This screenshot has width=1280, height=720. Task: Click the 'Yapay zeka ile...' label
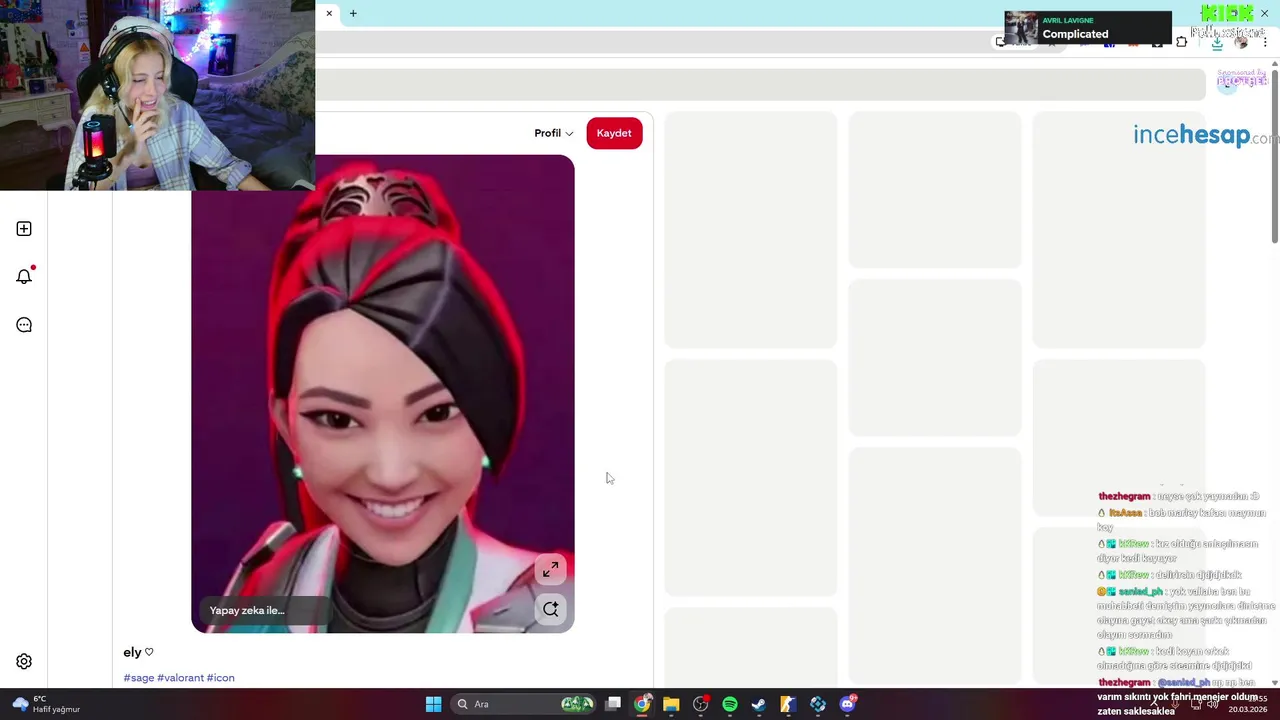[247, 610]
